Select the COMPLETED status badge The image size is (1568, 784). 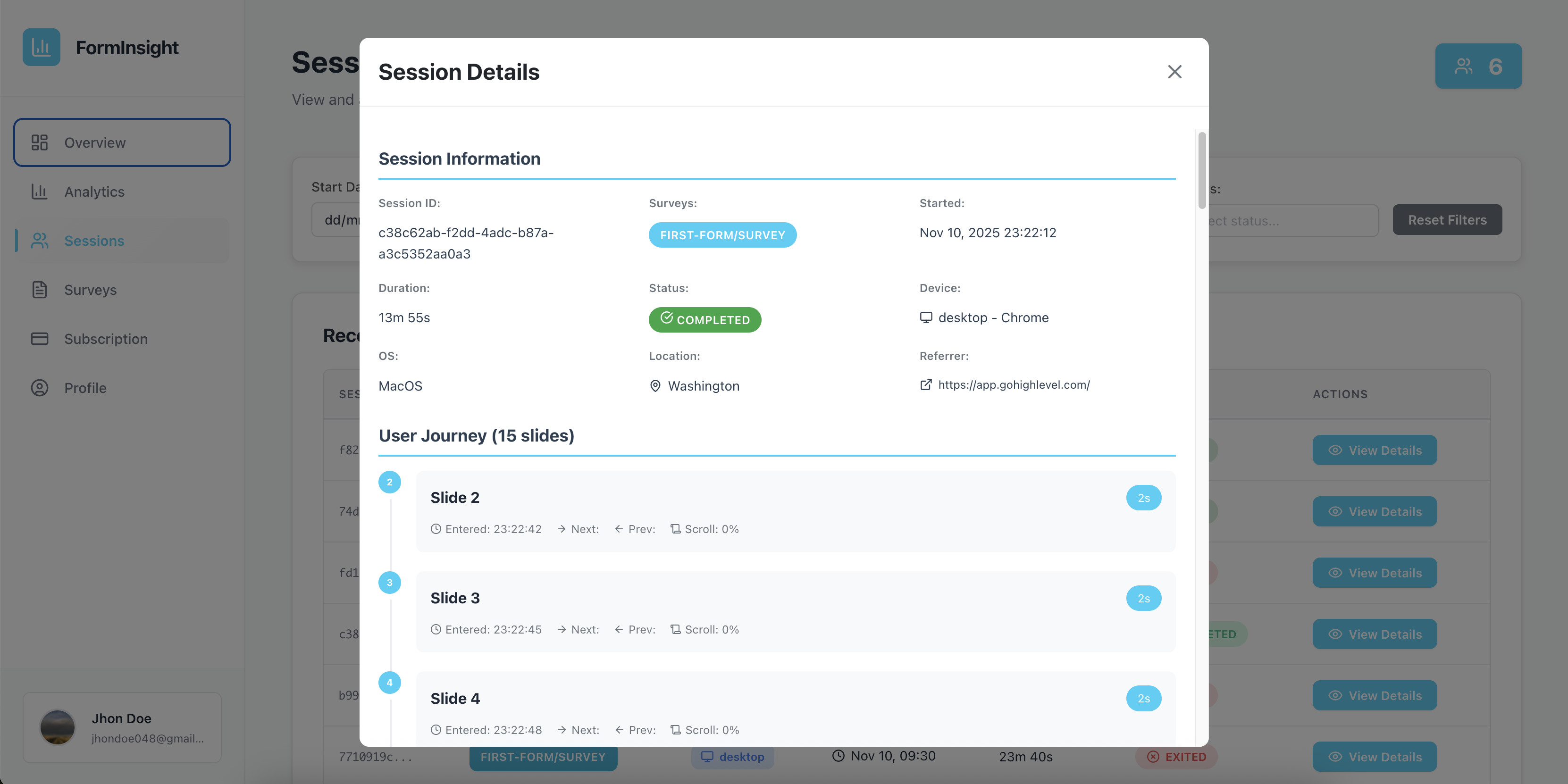point(704,319)
